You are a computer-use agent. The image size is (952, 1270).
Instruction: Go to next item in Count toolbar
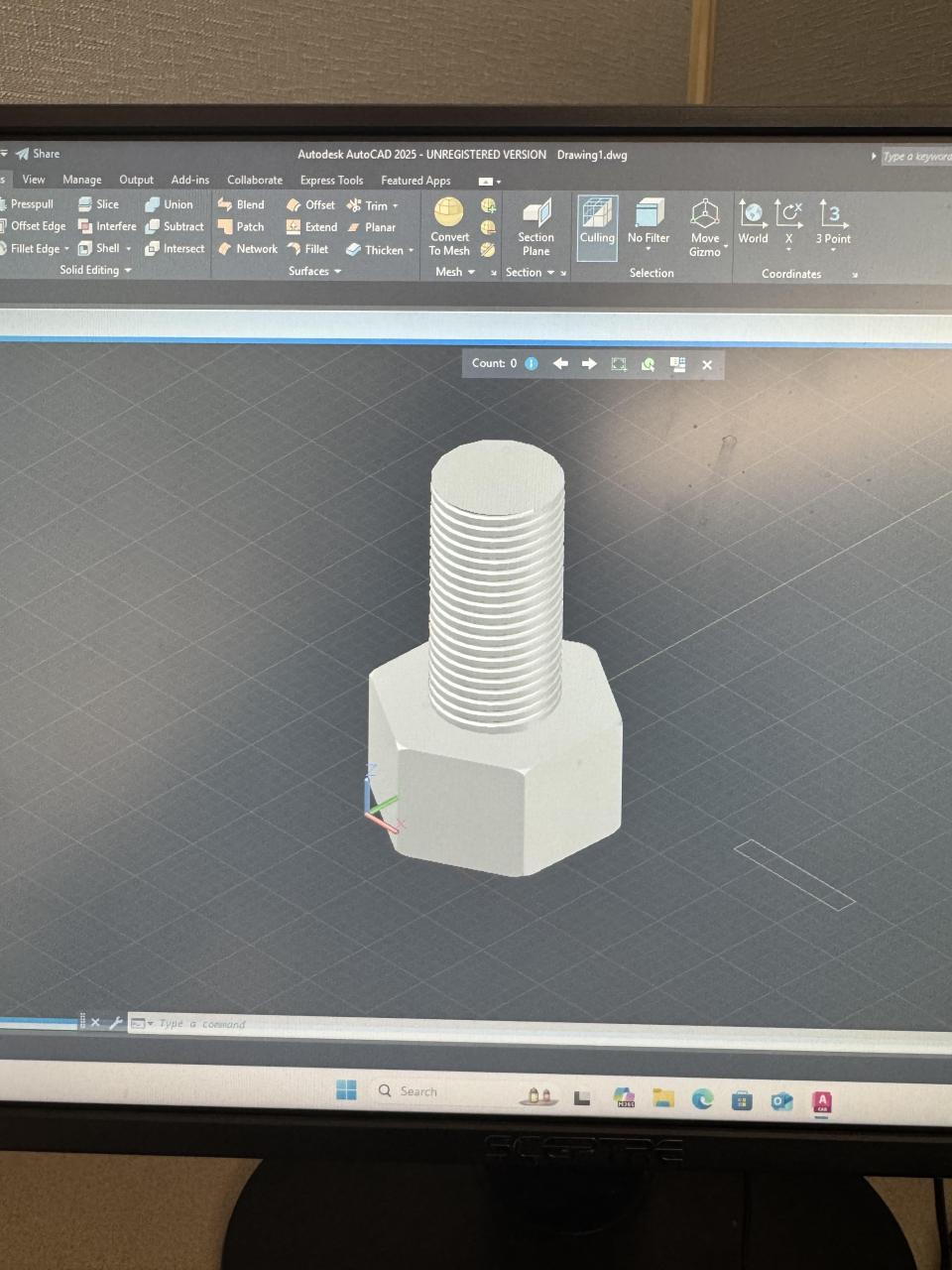click(x=589, y=363)
